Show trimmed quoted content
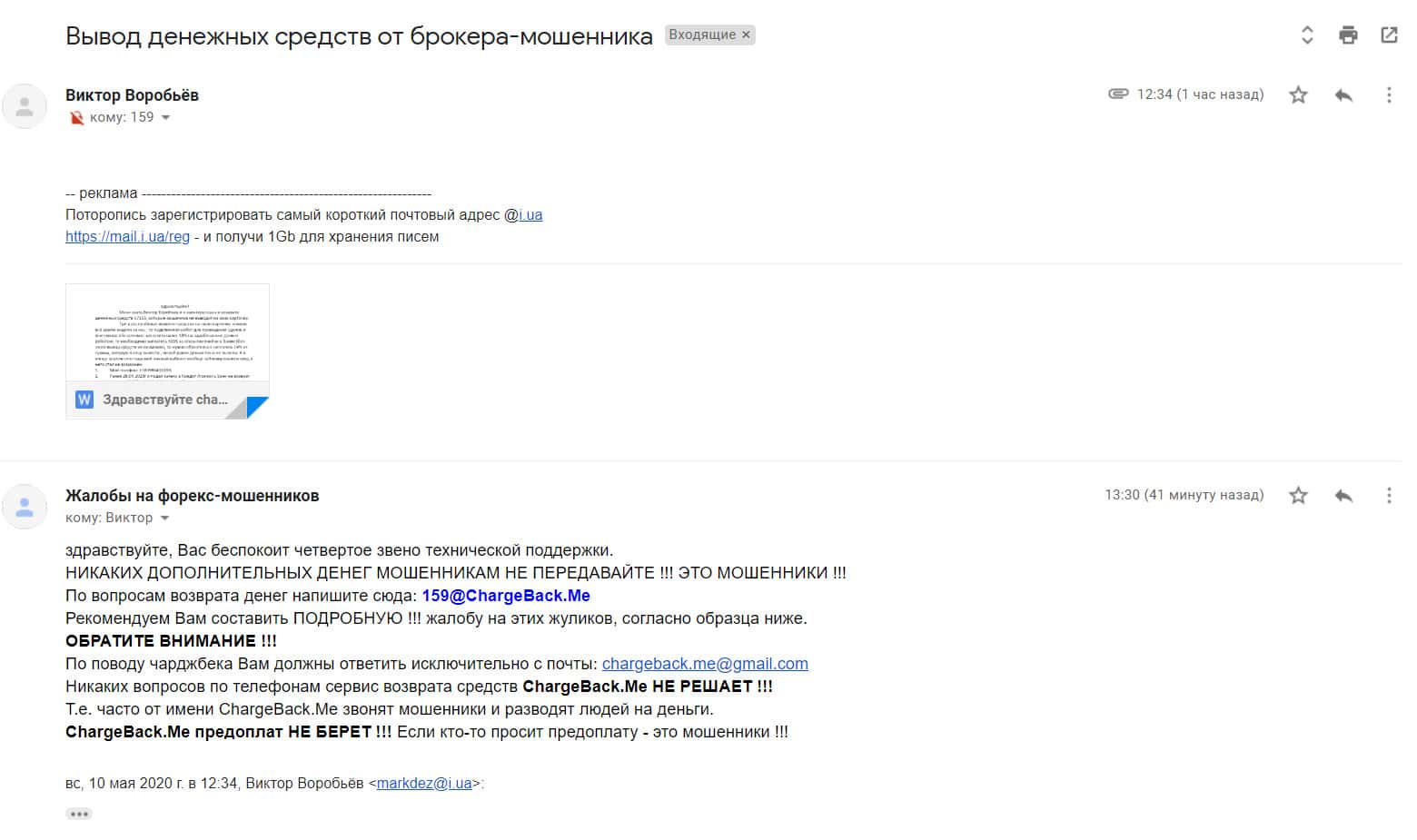Image resolution: width=1417 pixels, height=840 pixels. [x=79, y=814]
